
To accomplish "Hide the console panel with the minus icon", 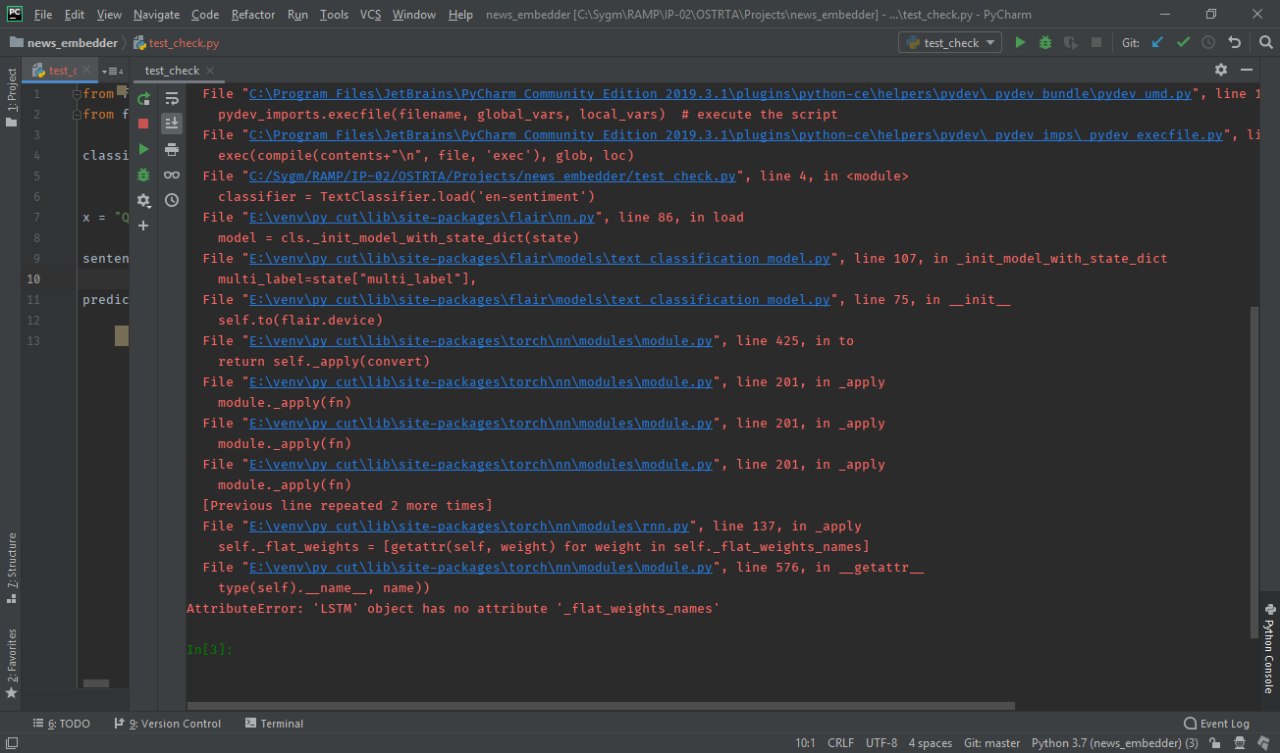I will (1246, 70).
